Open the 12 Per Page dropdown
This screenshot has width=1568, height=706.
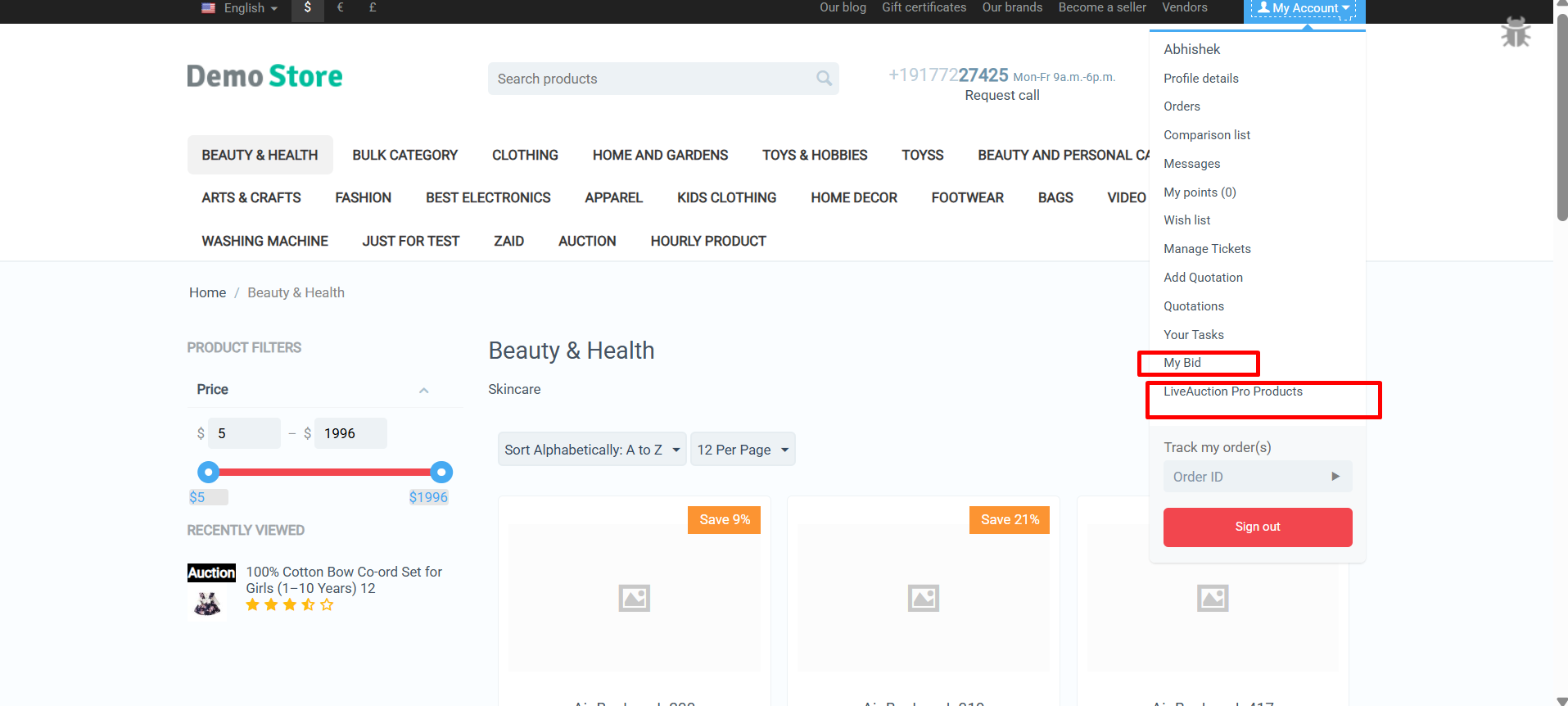tap(742, 450)
